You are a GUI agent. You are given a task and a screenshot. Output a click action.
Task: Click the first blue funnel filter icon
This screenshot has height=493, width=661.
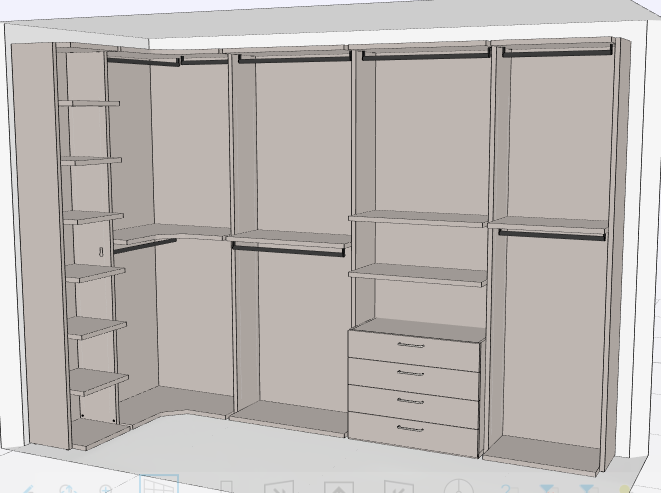(548, 488)
